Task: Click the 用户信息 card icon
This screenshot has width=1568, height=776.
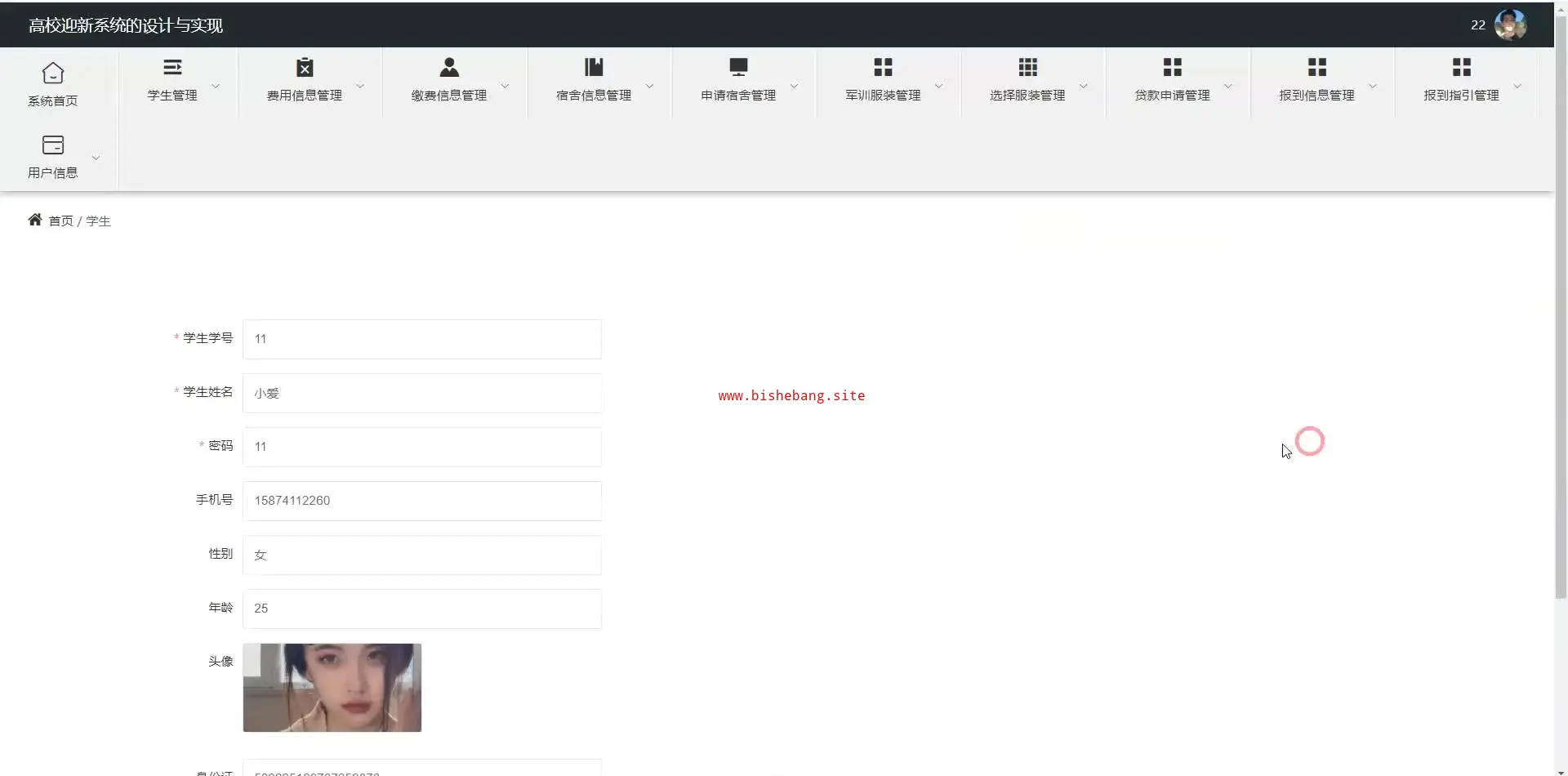Action: coord(53,145)
